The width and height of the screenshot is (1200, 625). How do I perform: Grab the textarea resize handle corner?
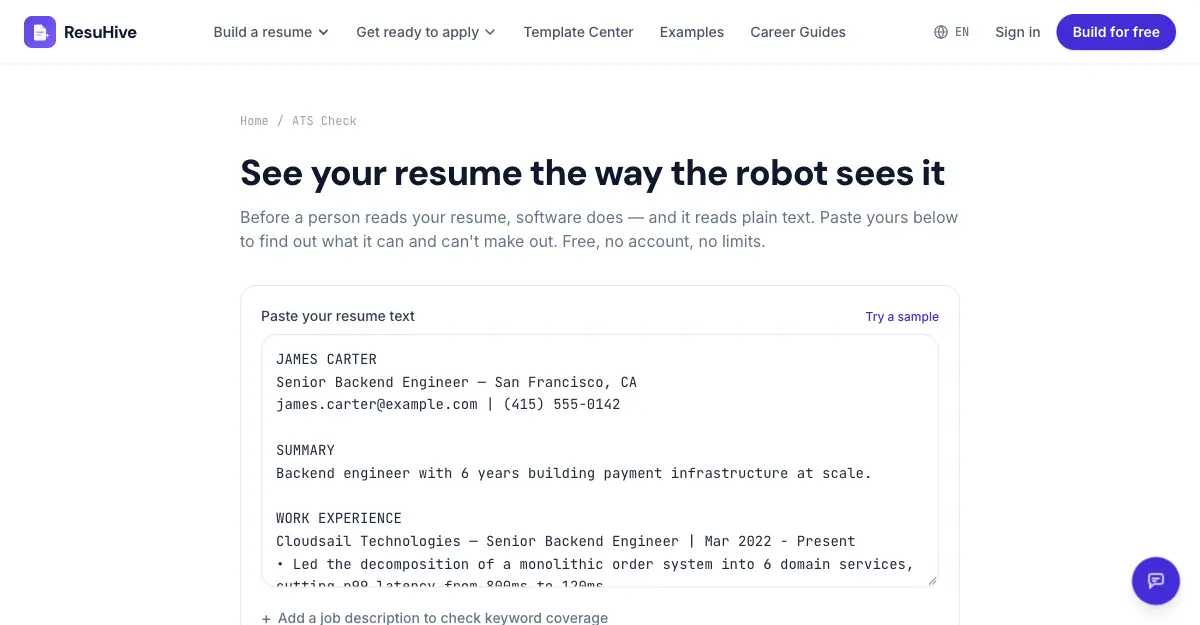point(932,580)
